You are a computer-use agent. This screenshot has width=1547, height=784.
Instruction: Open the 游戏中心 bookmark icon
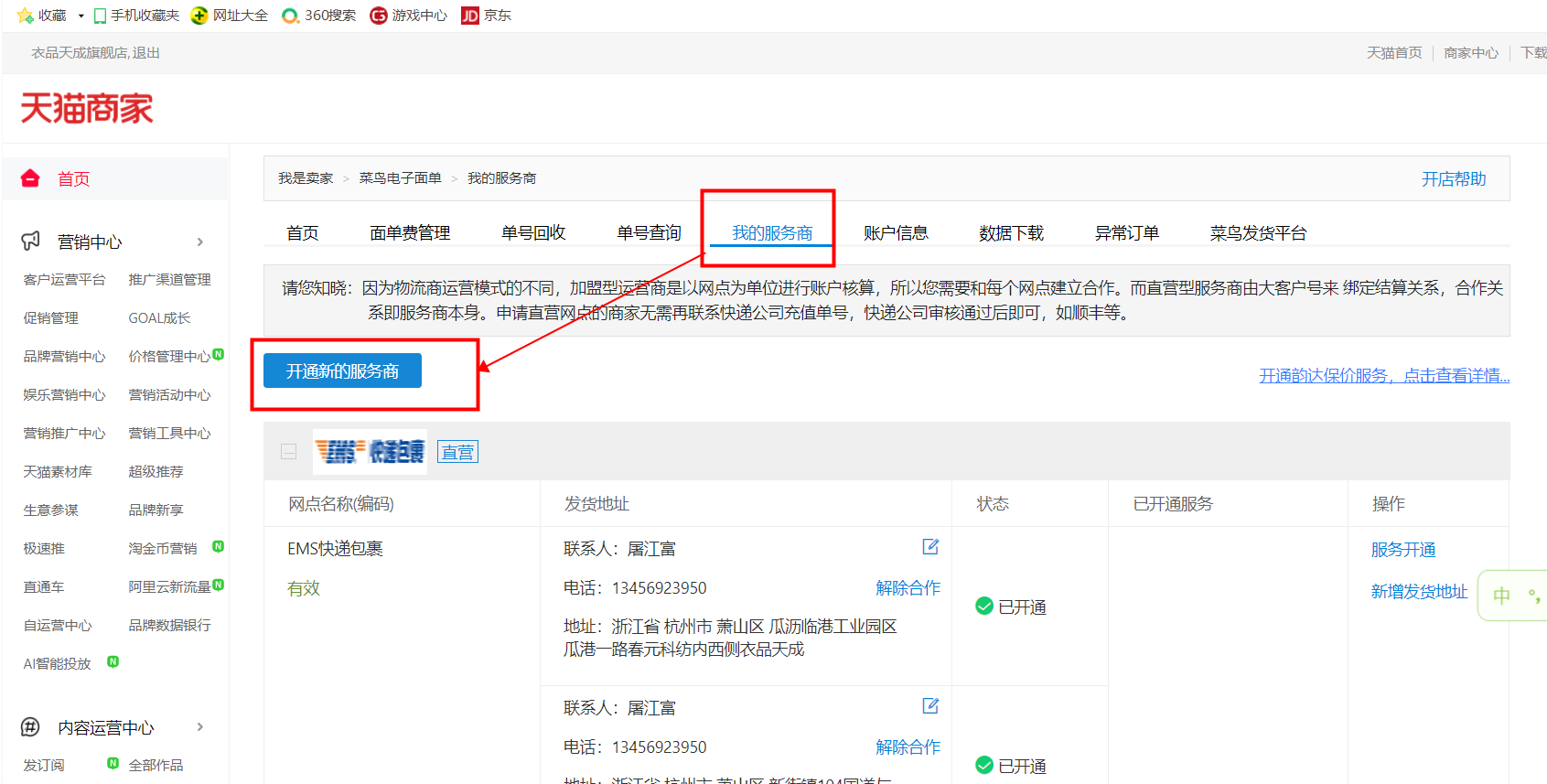(x=379, y=16)
